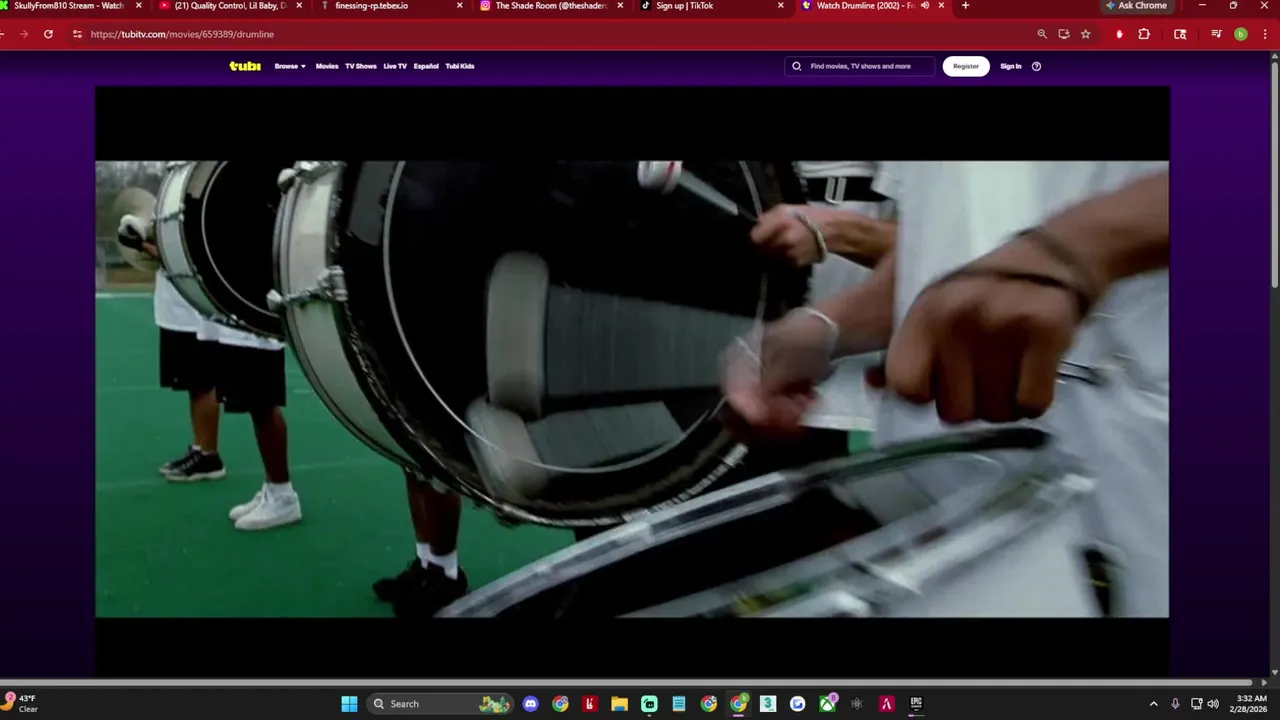Screen dimensions: 1280x720
Task: Switch to The Shade Room tab
Action: pyautogui.click(x=550, y=6)
